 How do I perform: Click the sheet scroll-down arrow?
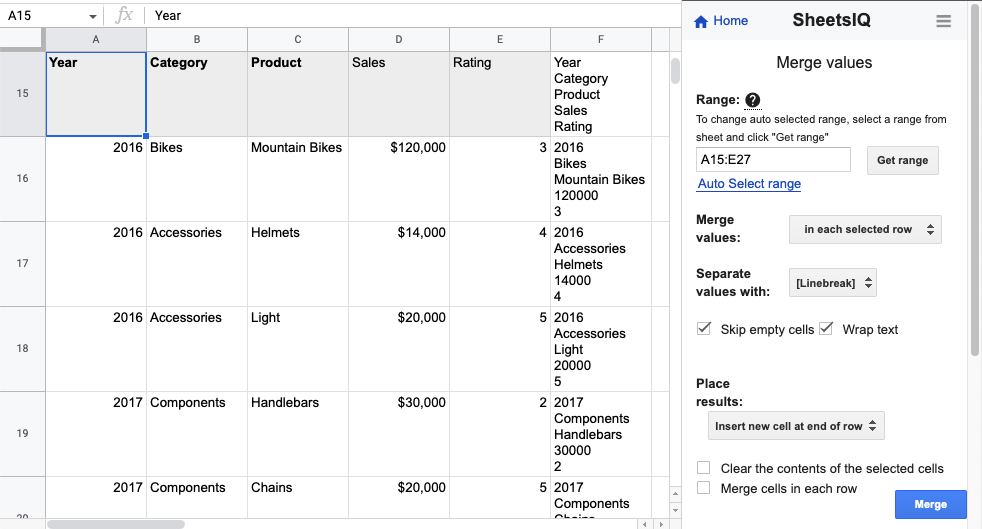point(675,510)
